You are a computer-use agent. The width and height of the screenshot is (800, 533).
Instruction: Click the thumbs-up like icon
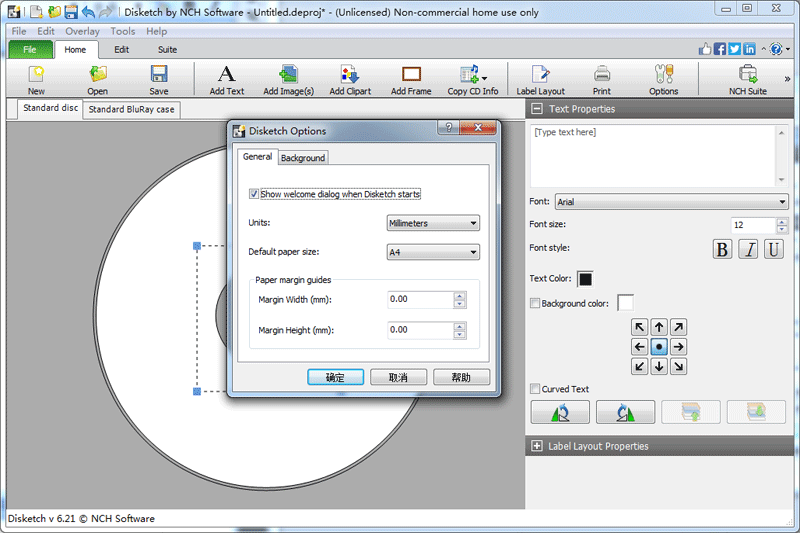coord(705,49)
